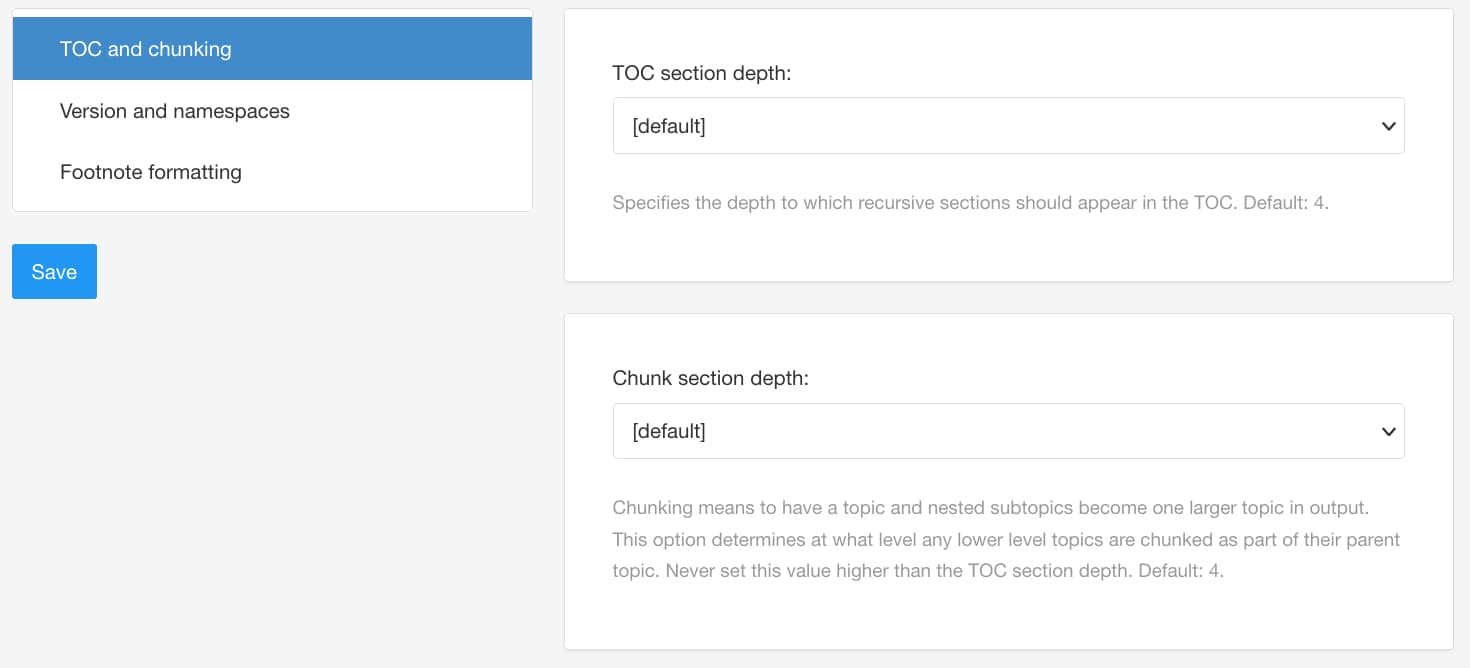Click the Chunk section depth label
The width and height of the screenshot is (1470, 668).
click(x=711, y=377)
